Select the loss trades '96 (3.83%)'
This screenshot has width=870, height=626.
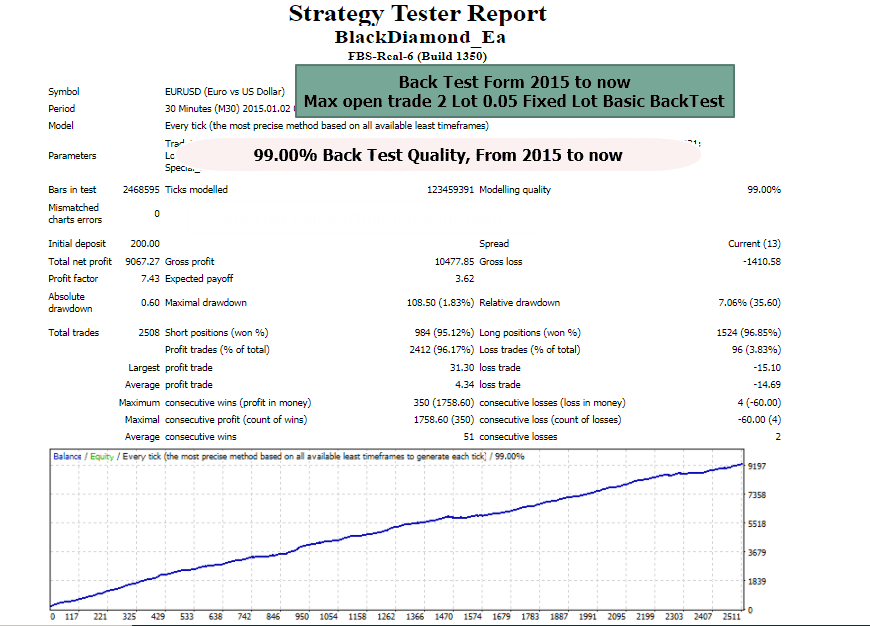coord(756,350)
